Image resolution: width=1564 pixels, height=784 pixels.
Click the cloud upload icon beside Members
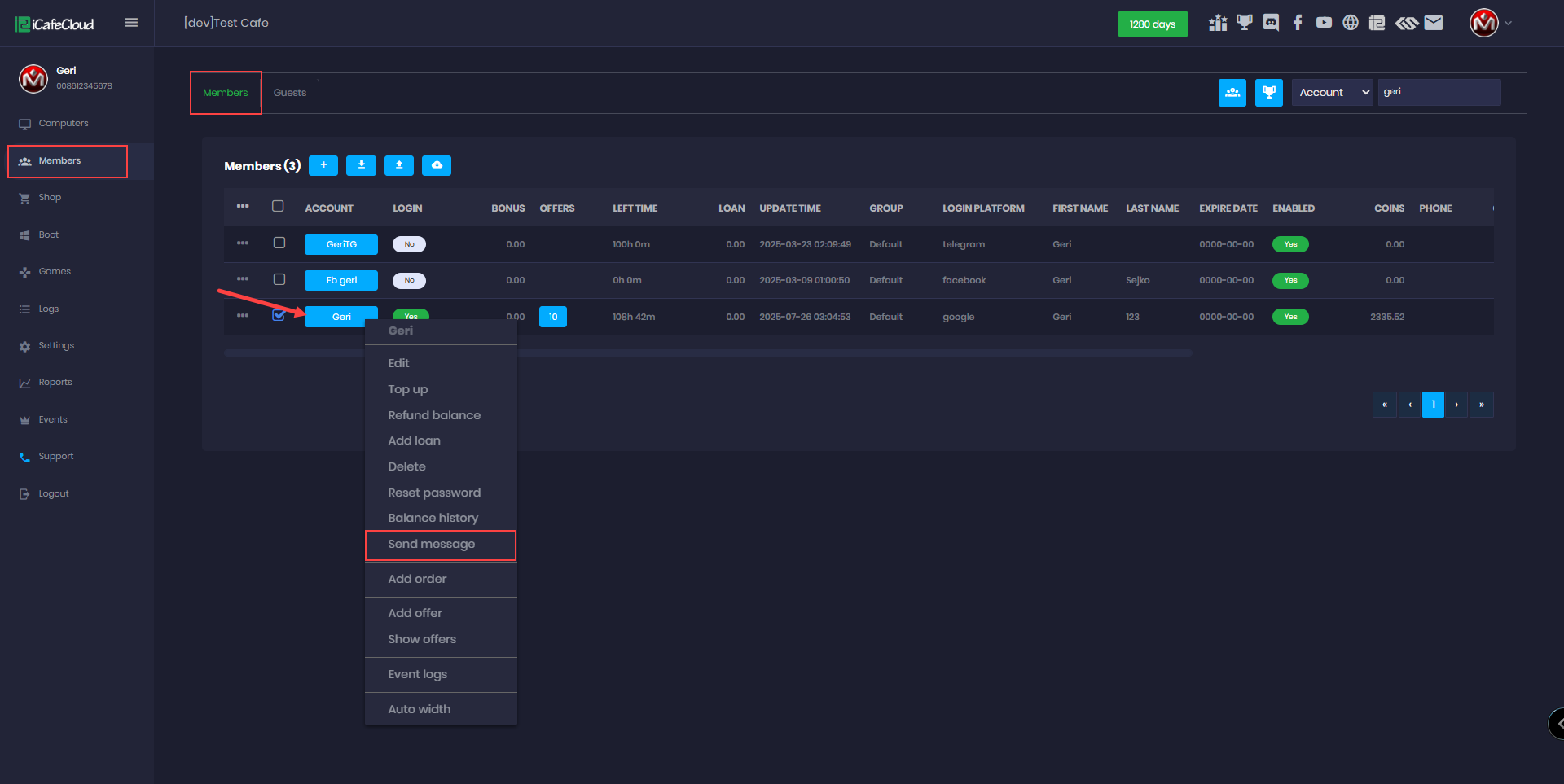pyautogui.click(x=437, y=165)
